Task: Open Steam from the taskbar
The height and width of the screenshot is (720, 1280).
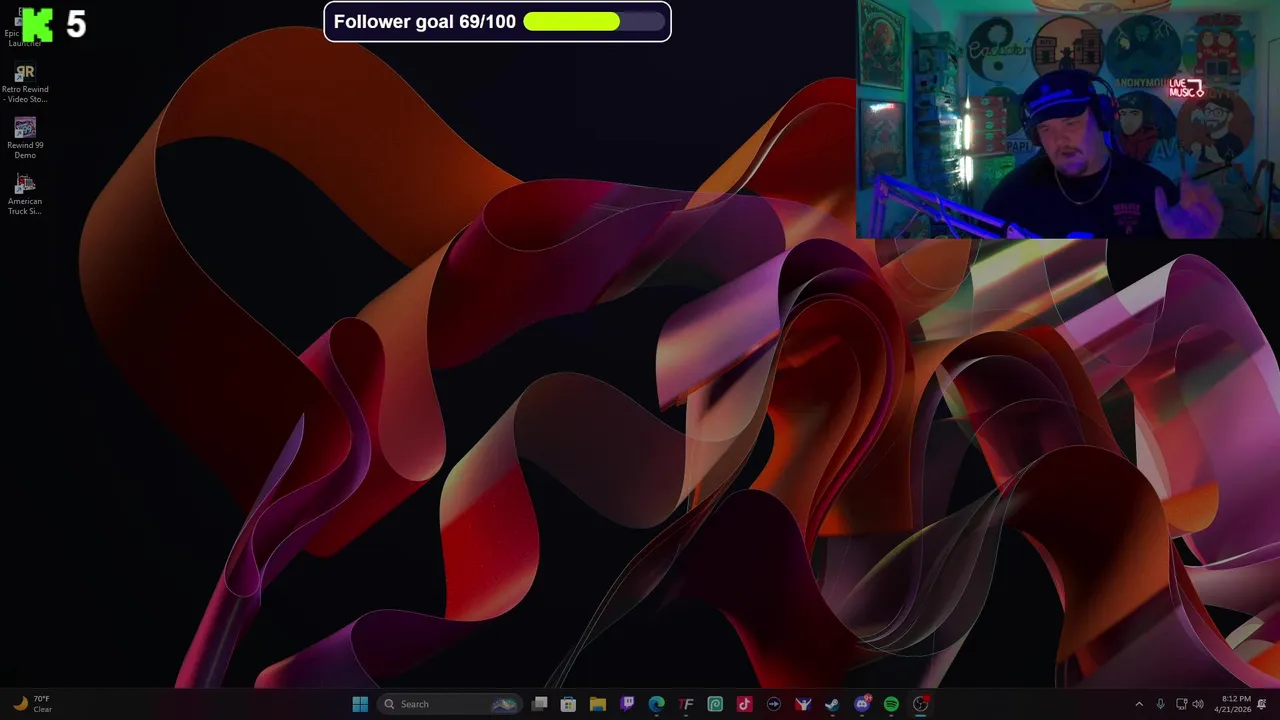Action: click(x=832, y=704)
